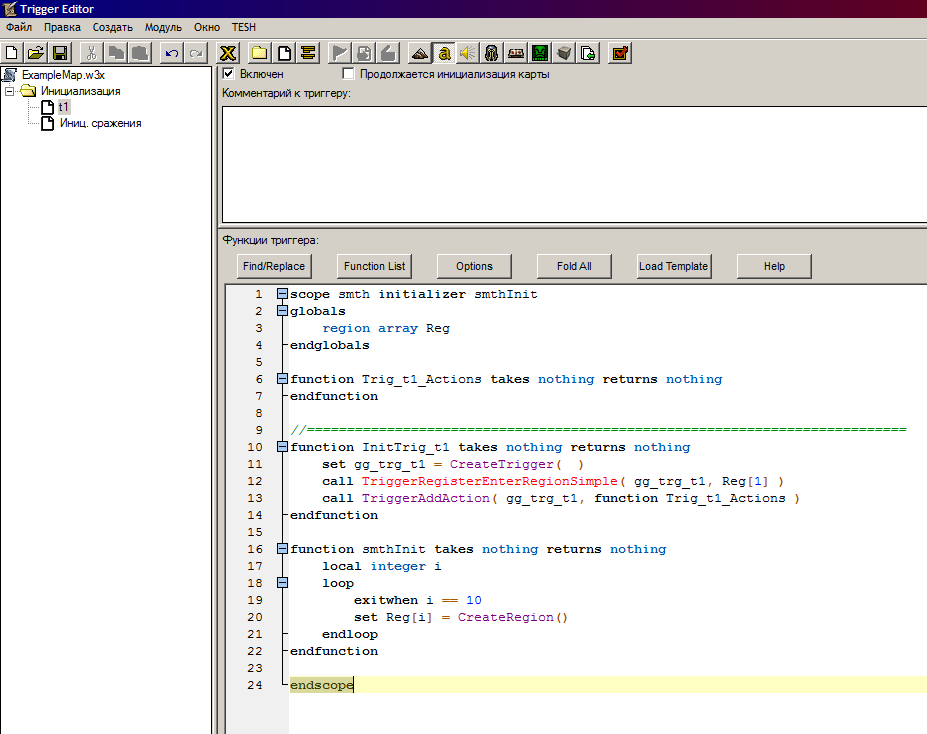The image size is (927, 734).
Task: Open Object Editor helmet icon
Action: [492, 53]
